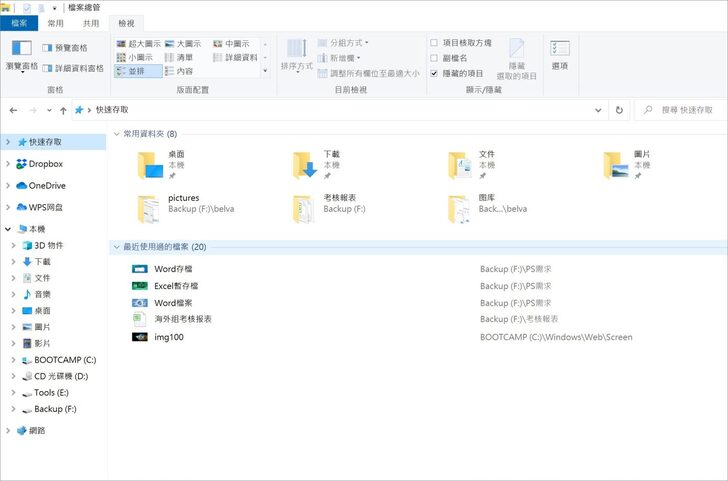Image resolution: width=728 pixels, height=481 pixels.
Task: Click the up-arrow parent folder button
Action: click(62, 110)
